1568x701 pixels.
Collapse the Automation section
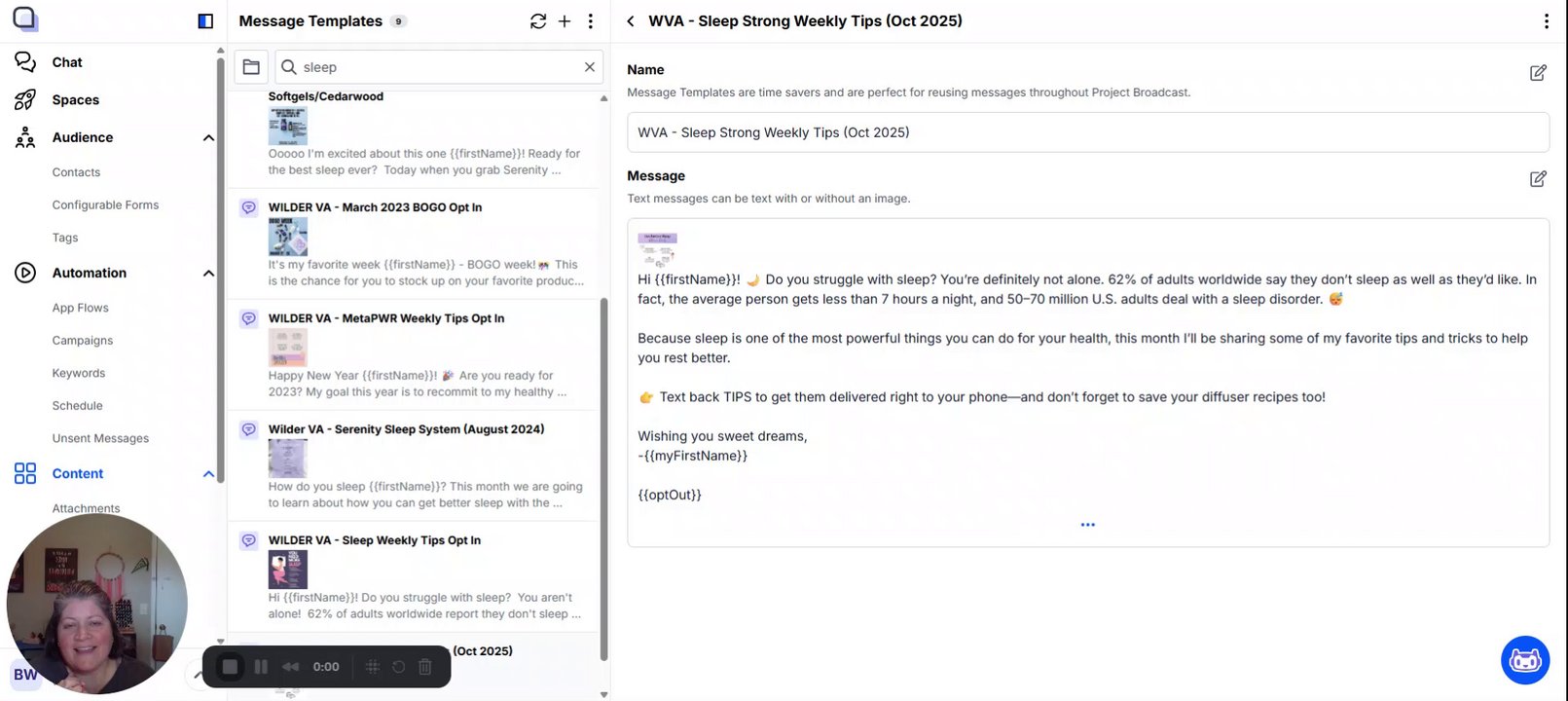tap(208, 274)
